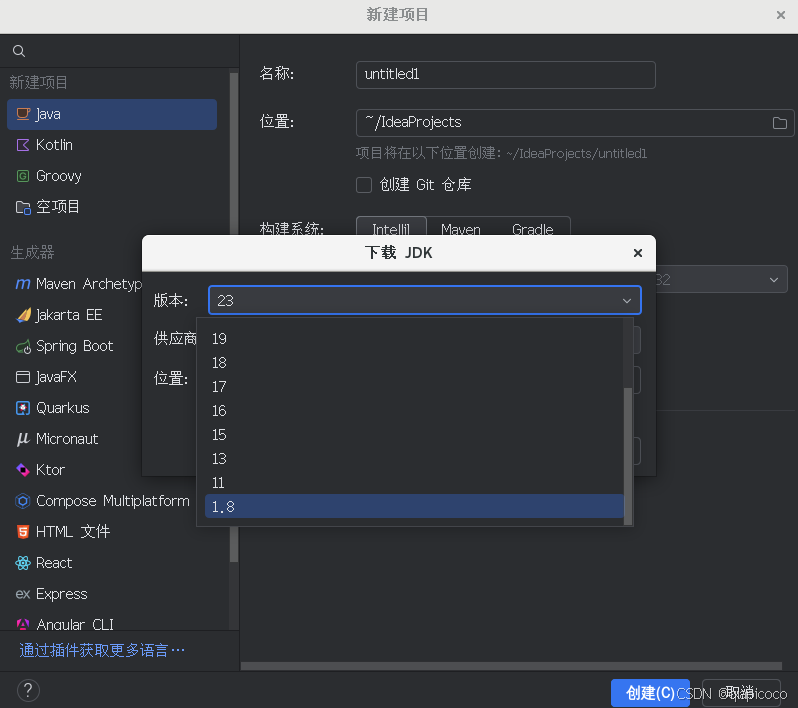The width and height of the screenshot is (798, 708).
Task: Close the 下载 JDK dialog
Action: (x=638, y=253)
